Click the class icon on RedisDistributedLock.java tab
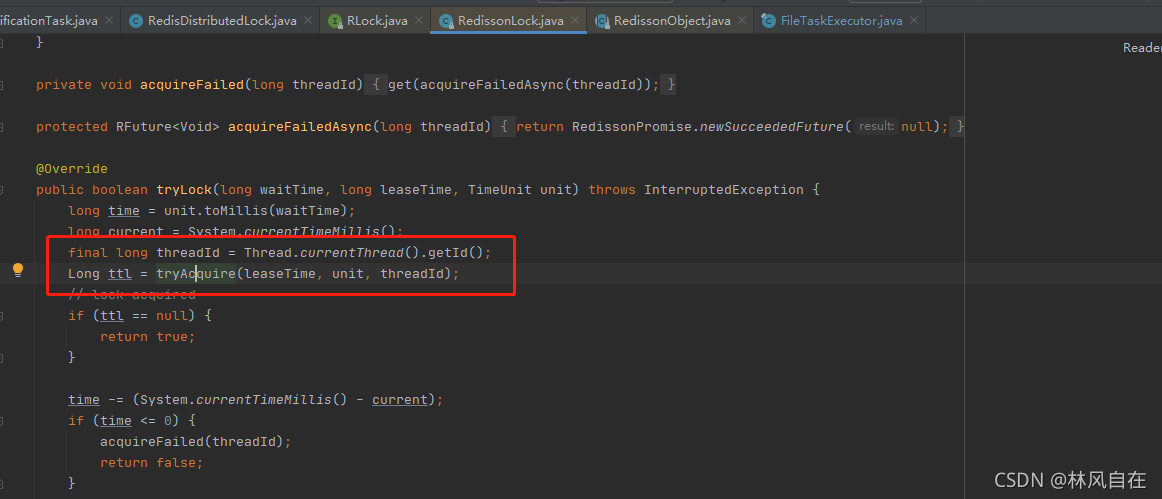This screenshot has width=1162, height=499. (136, 21)
